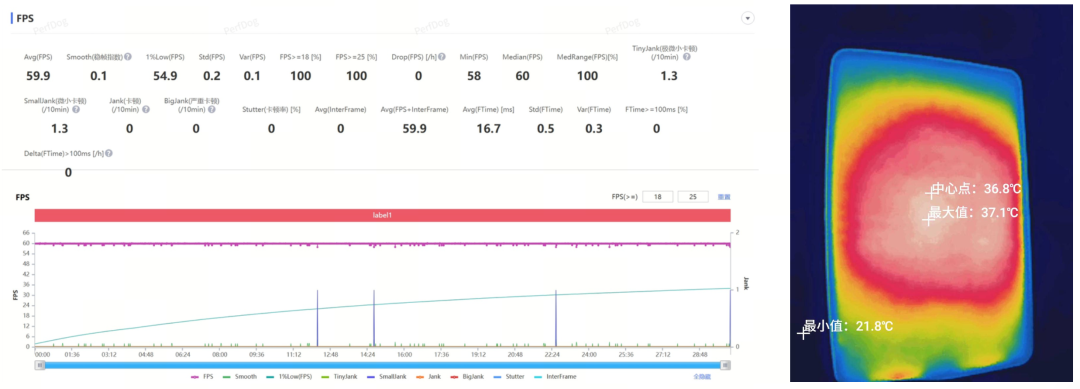Viewport: 1080px width, 389px height.
Task: Click the FPS threshold field showing 18
Action: click(658, 197)
